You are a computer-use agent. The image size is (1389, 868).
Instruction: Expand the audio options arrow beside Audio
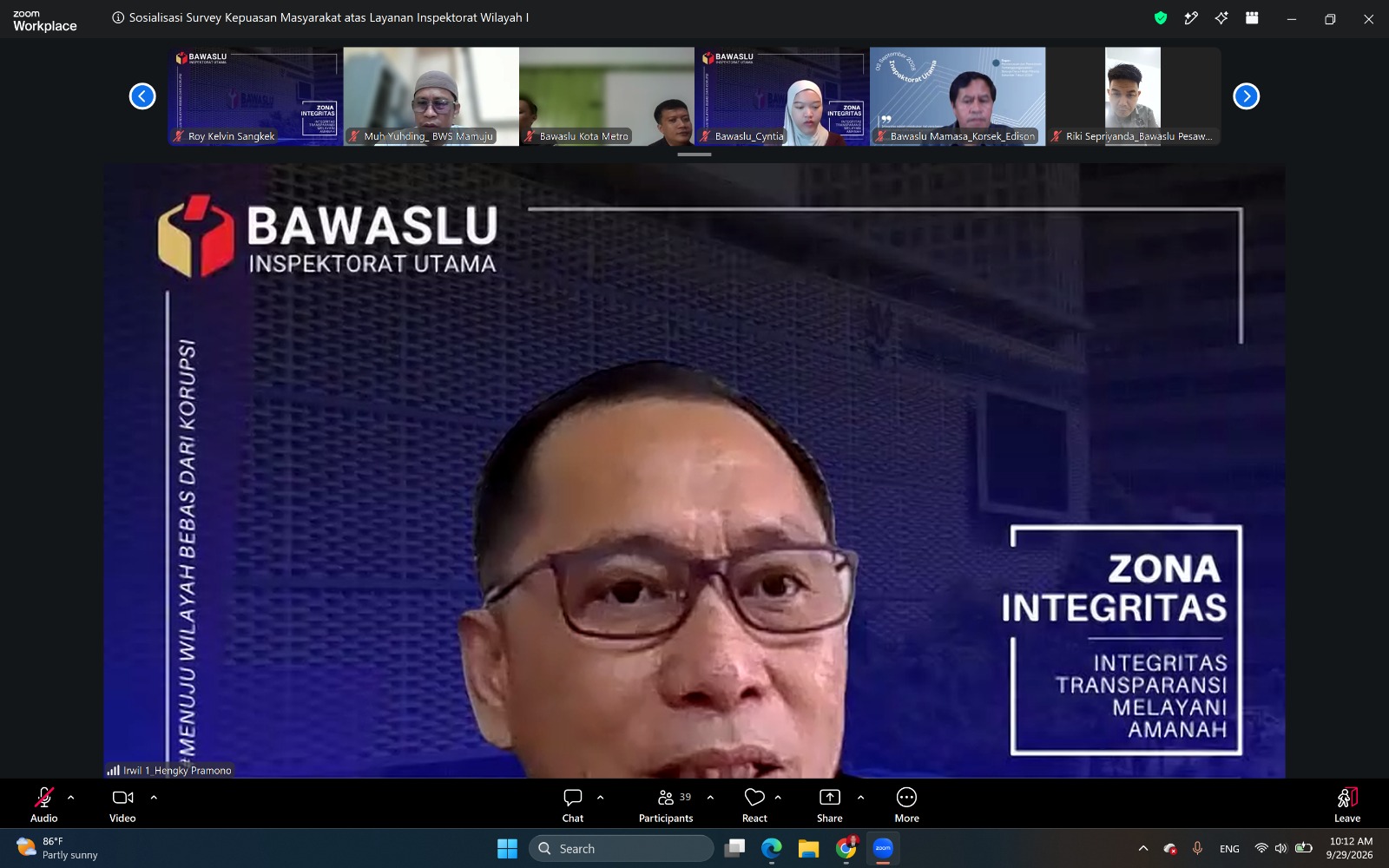(71, 797)
